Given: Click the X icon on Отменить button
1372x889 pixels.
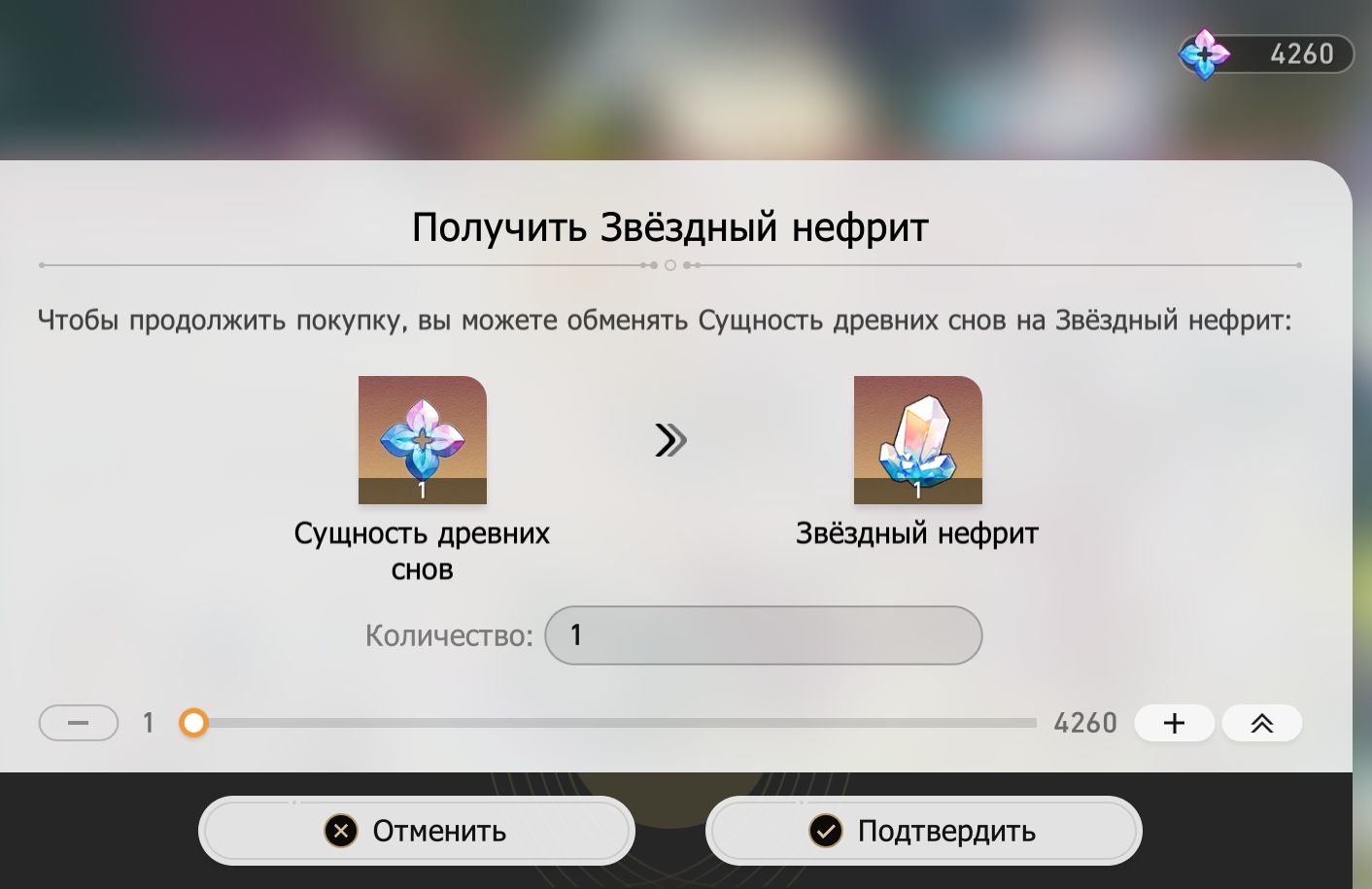Looking at the screenshot, I should (x=341, y=831).
